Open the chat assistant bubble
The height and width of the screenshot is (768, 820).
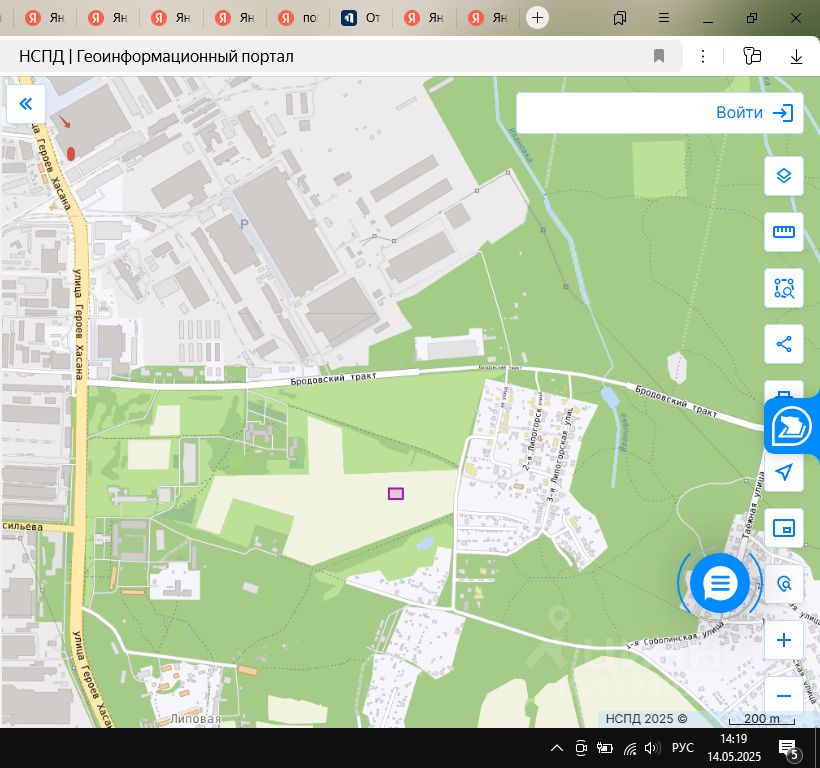click(x=719, y=582)
